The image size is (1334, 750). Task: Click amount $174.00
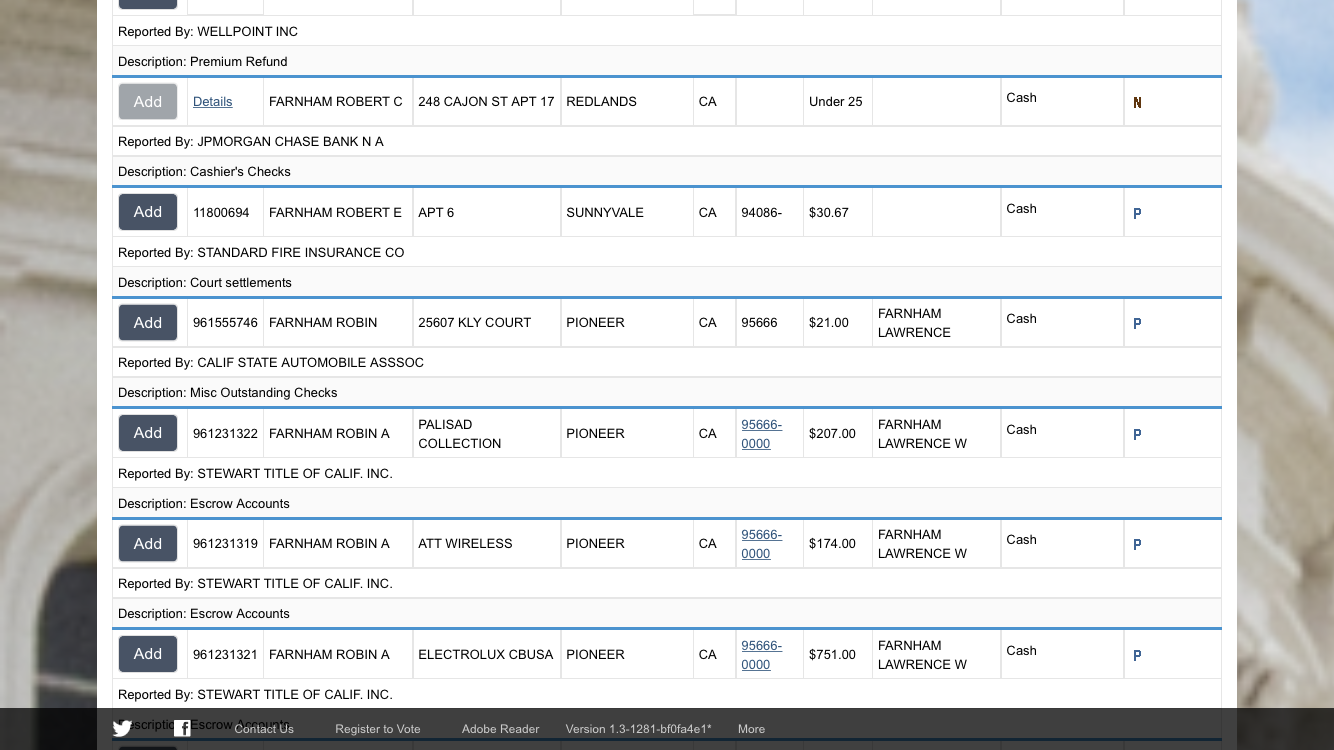tap(832, 544)
